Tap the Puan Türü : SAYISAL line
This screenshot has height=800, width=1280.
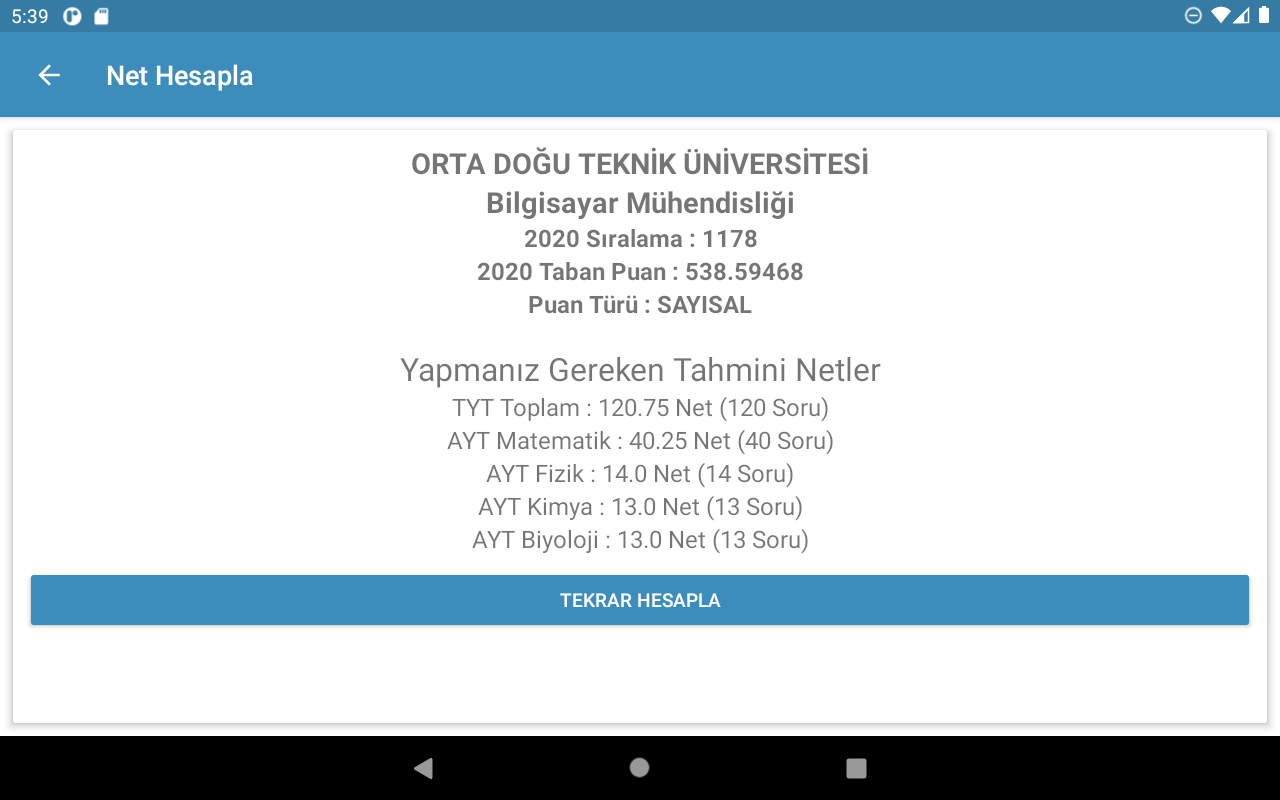click(640, 305)
